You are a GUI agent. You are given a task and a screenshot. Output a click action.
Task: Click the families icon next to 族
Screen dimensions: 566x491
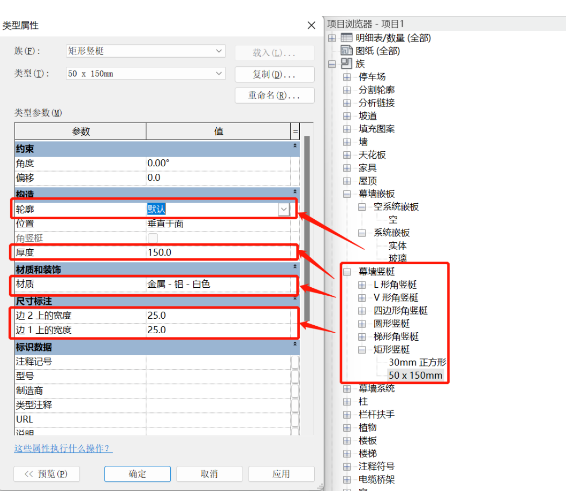[x=347, y=64]
